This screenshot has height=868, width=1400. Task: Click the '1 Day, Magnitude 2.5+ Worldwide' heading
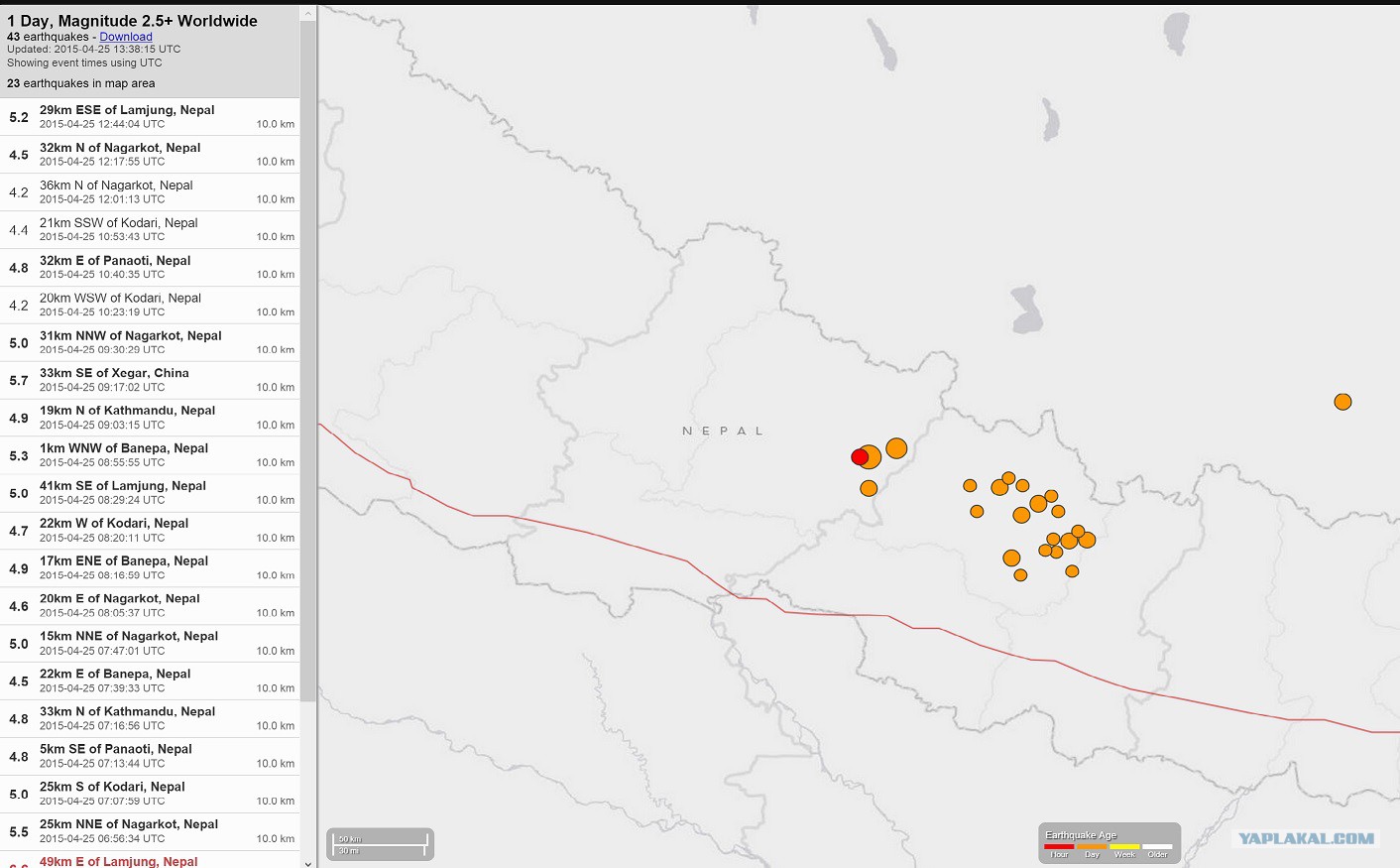coord(132,21)
